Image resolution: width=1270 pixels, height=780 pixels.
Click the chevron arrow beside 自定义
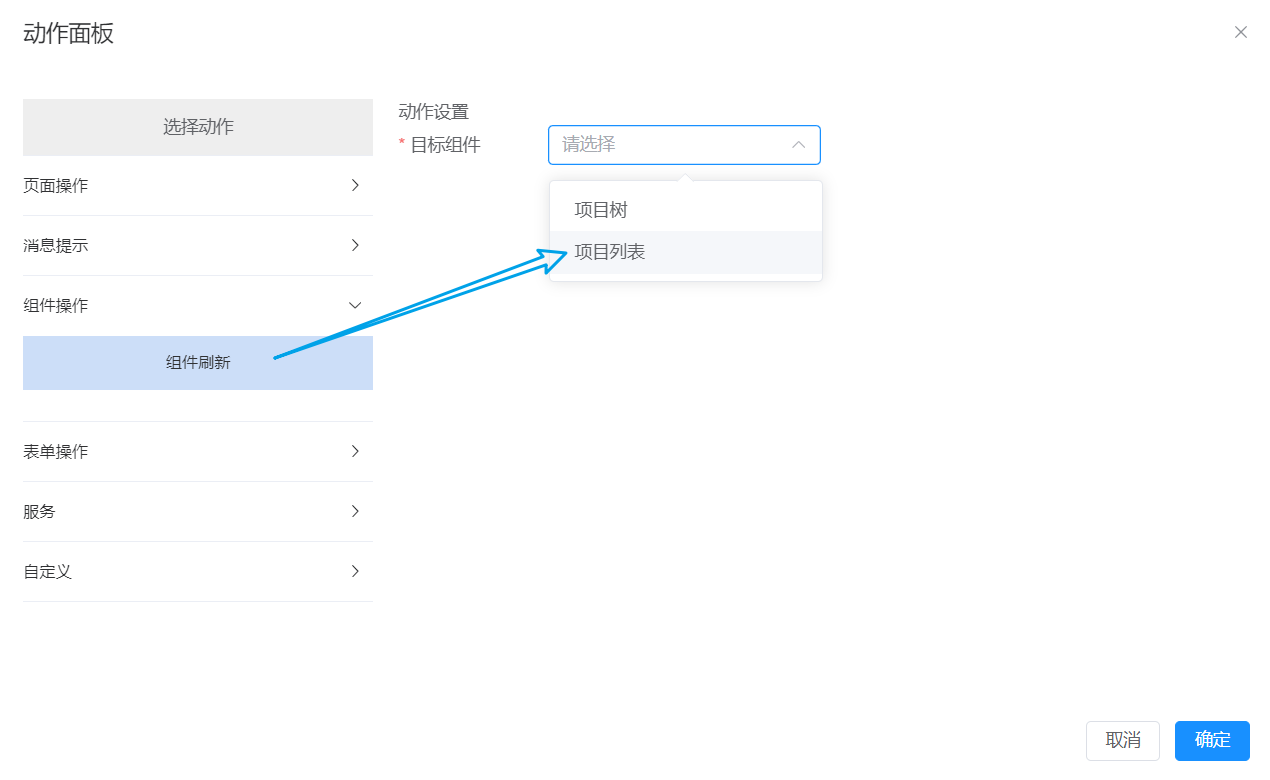[355, 571]
